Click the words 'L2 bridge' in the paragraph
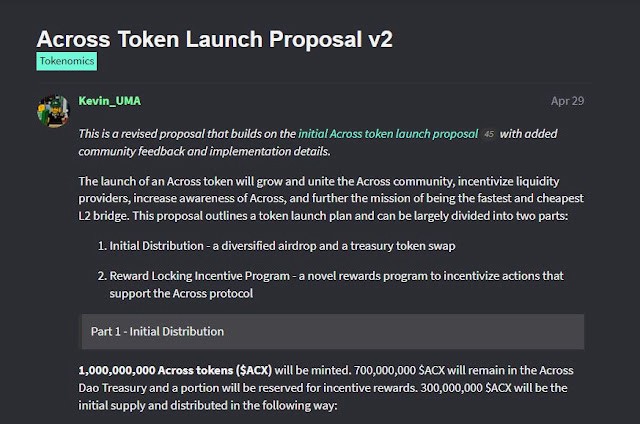This screenshot has height=424, width=640. pyautogui.click(x=106, y=217)
